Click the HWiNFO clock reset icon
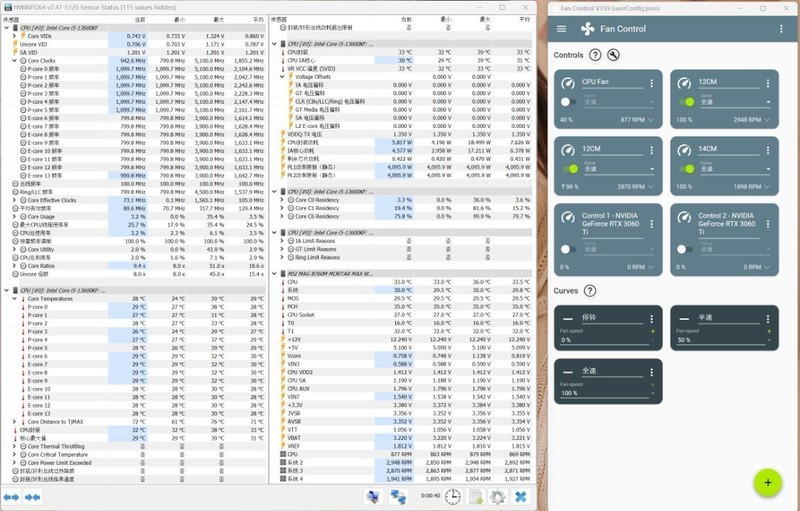800x511 pixels. click(x=452, y=497)
